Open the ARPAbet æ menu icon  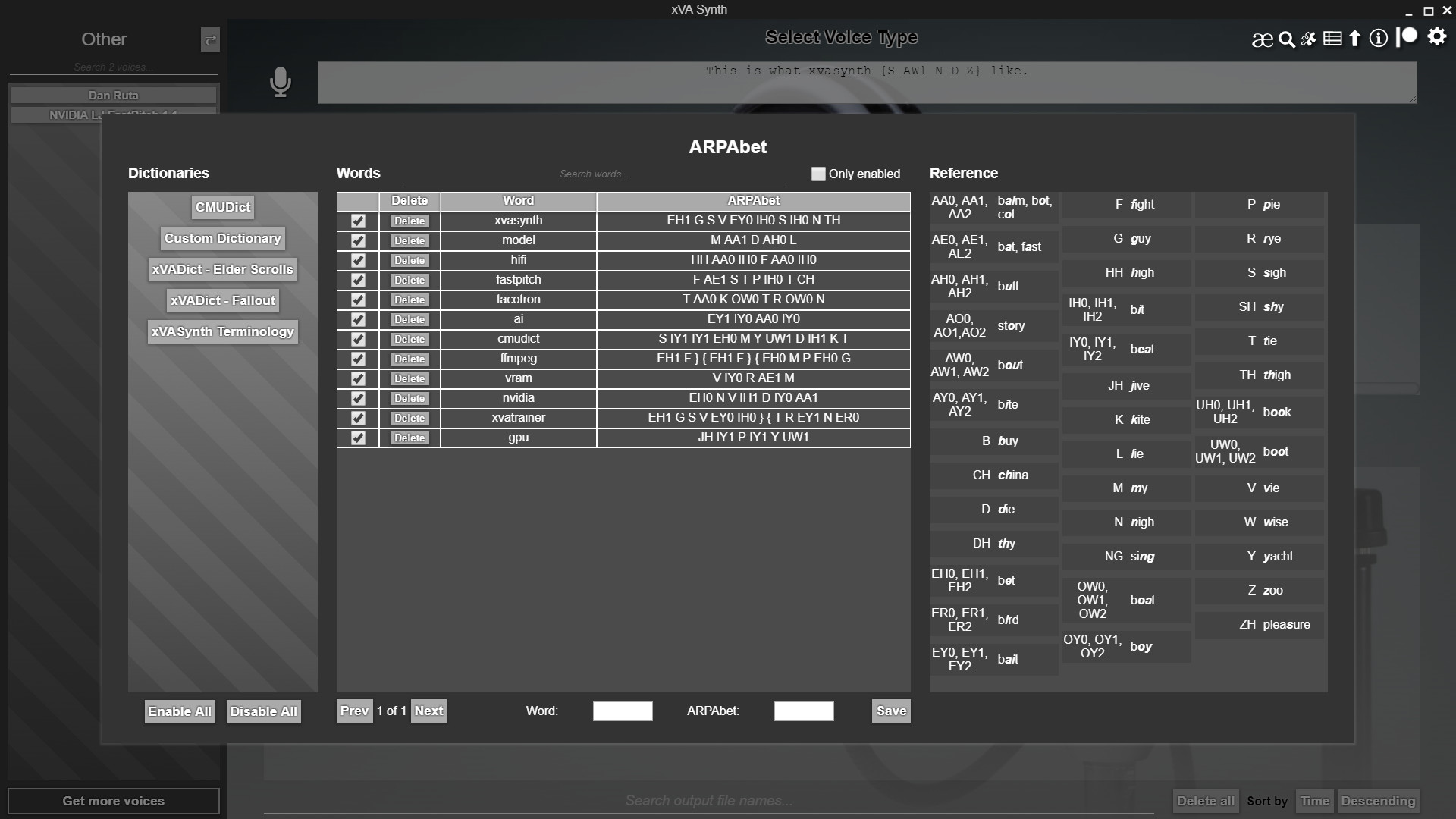1261,39
